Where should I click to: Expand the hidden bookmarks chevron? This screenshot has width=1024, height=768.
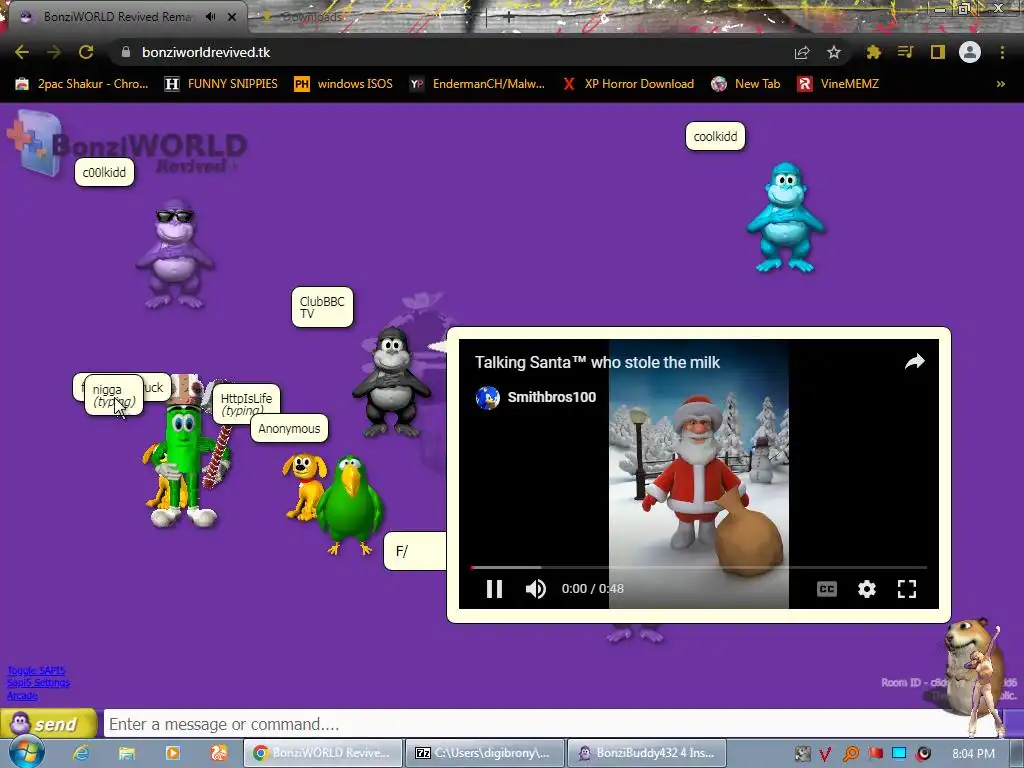pyautogui.click(x=1000, y=84)
